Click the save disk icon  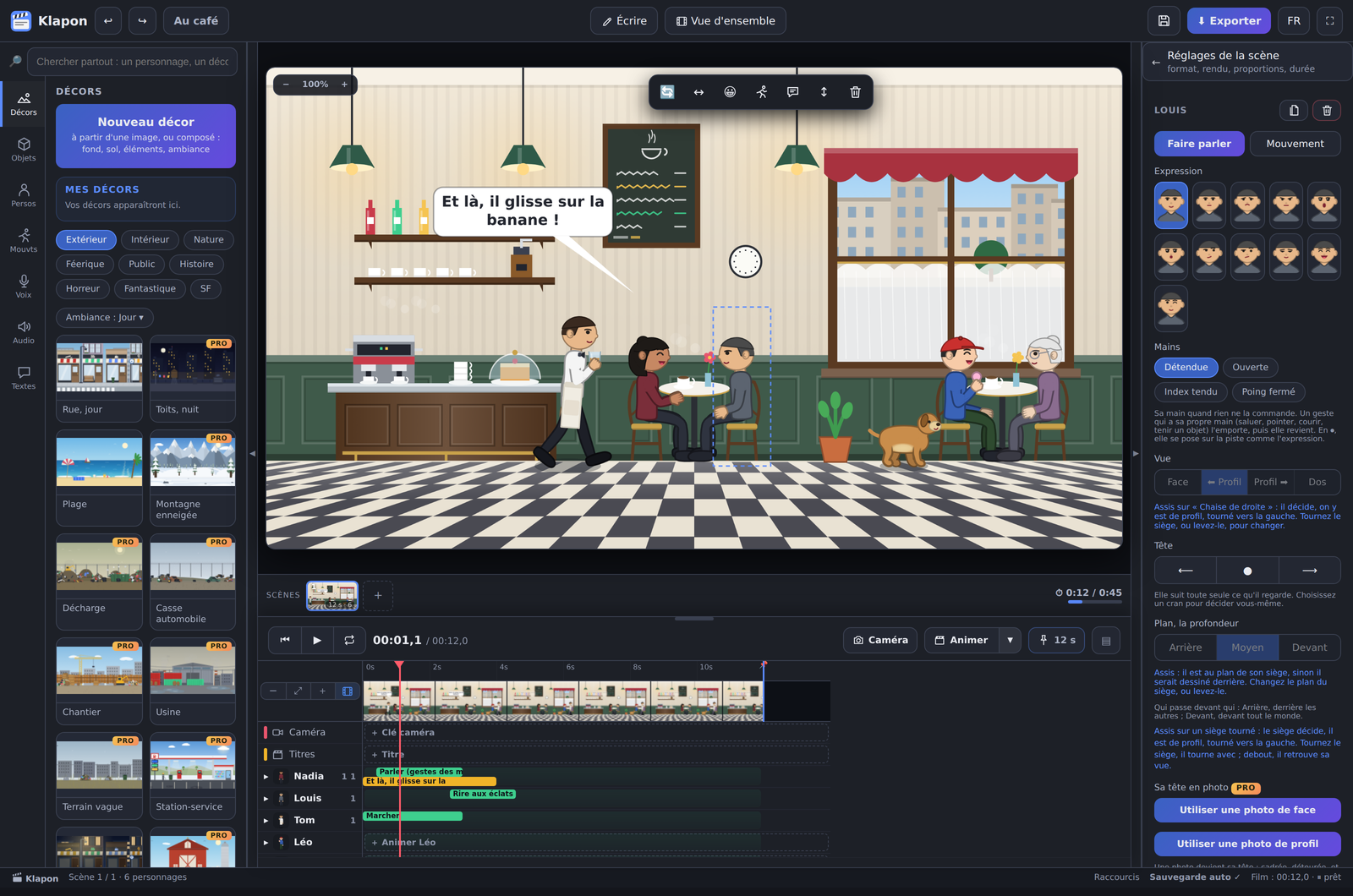click(x=1164, y=21)
